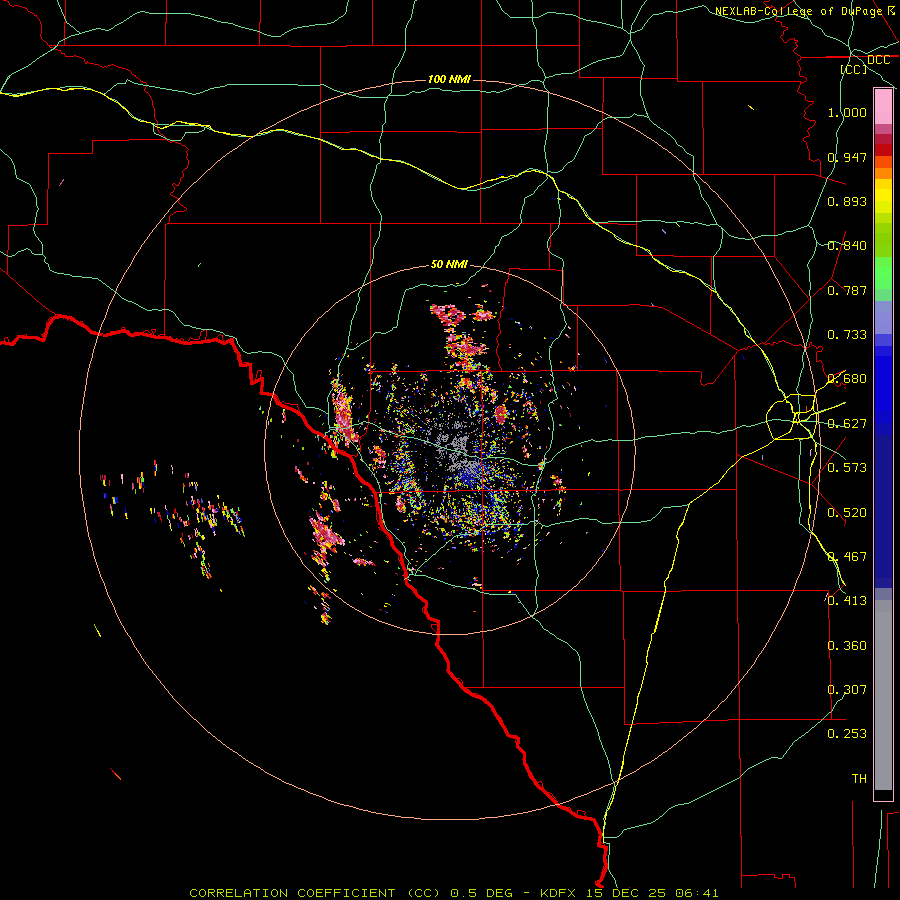Click the 100 NMI range ring label

tap(449, 79)
